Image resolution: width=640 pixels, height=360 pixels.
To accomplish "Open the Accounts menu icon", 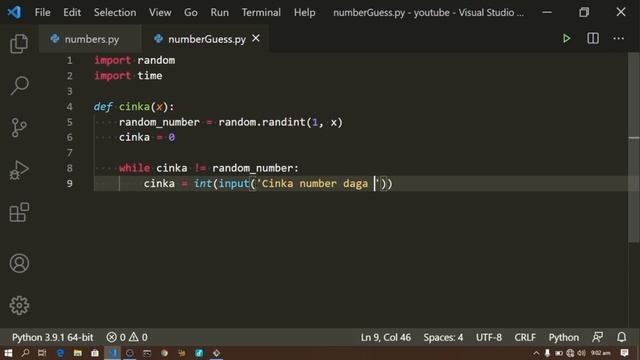I will point(19,263).
